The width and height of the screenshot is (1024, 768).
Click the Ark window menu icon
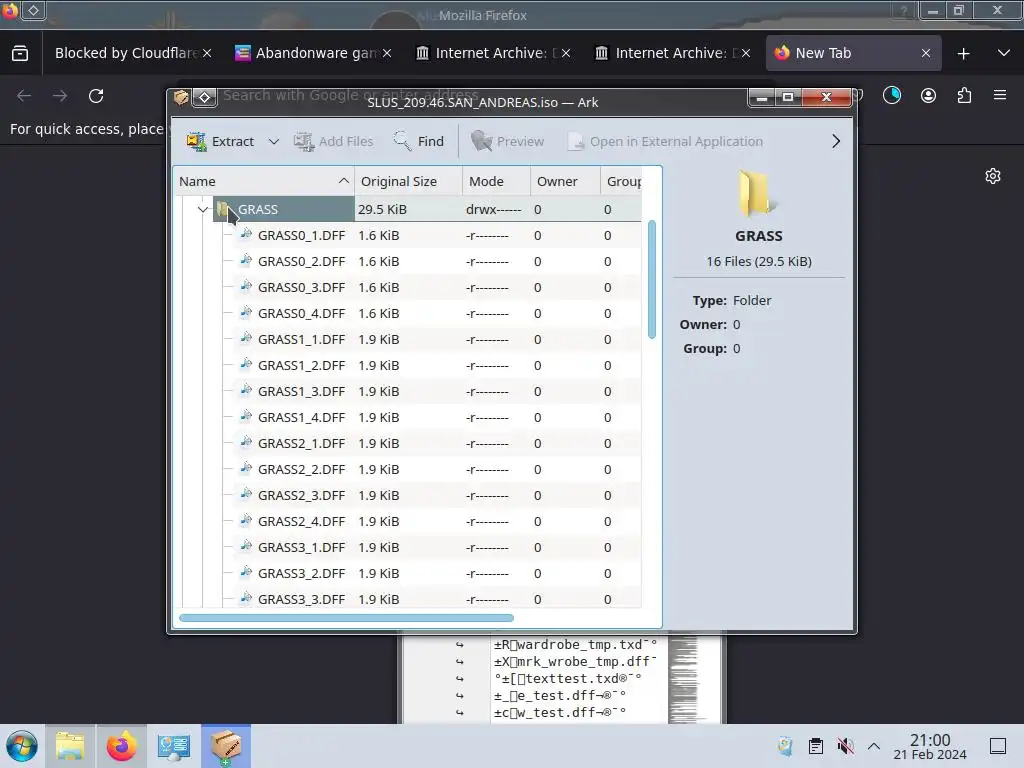pos(181,98)
